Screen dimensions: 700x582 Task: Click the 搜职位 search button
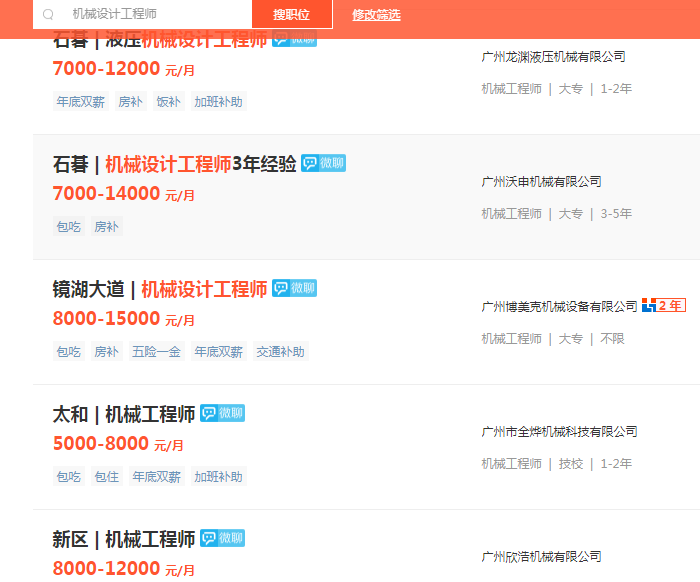pos(291,15)
